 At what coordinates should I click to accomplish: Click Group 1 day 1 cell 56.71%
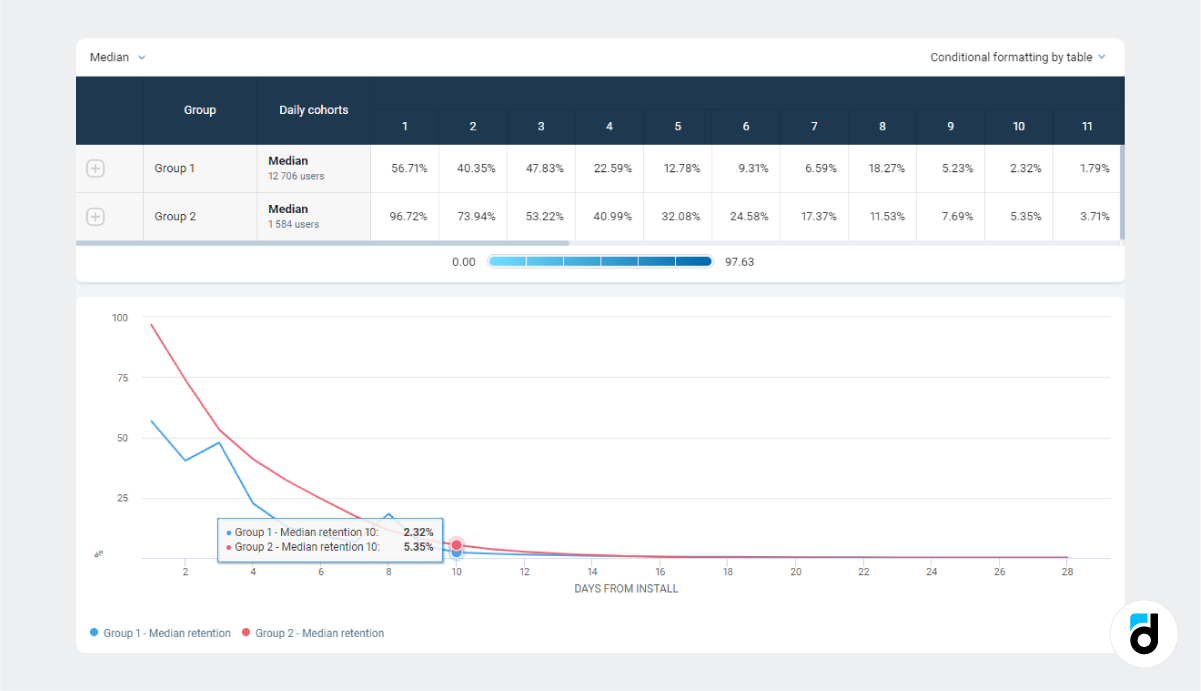coord(404,169)
